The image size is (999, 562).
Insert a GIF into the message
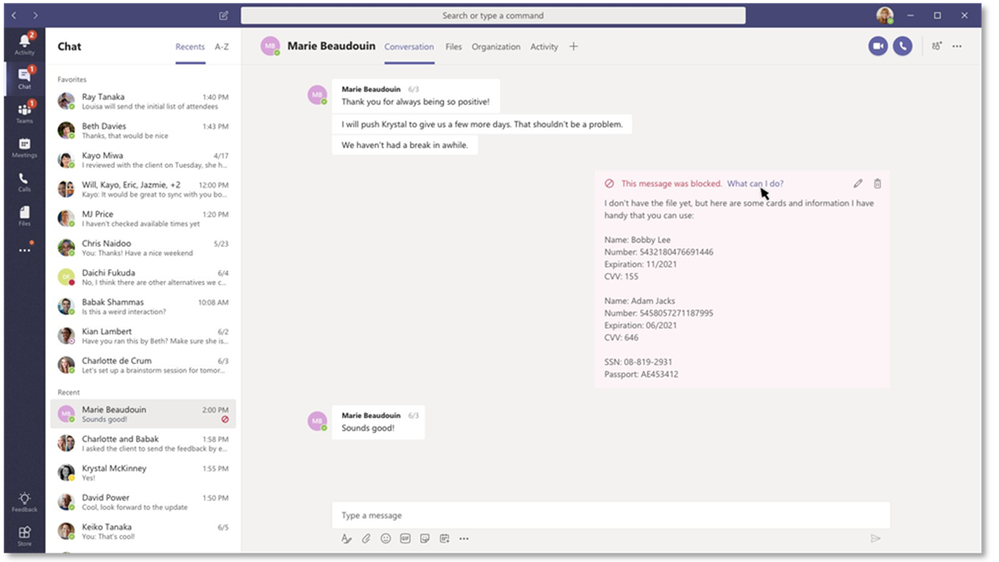[x=405, y=538]
